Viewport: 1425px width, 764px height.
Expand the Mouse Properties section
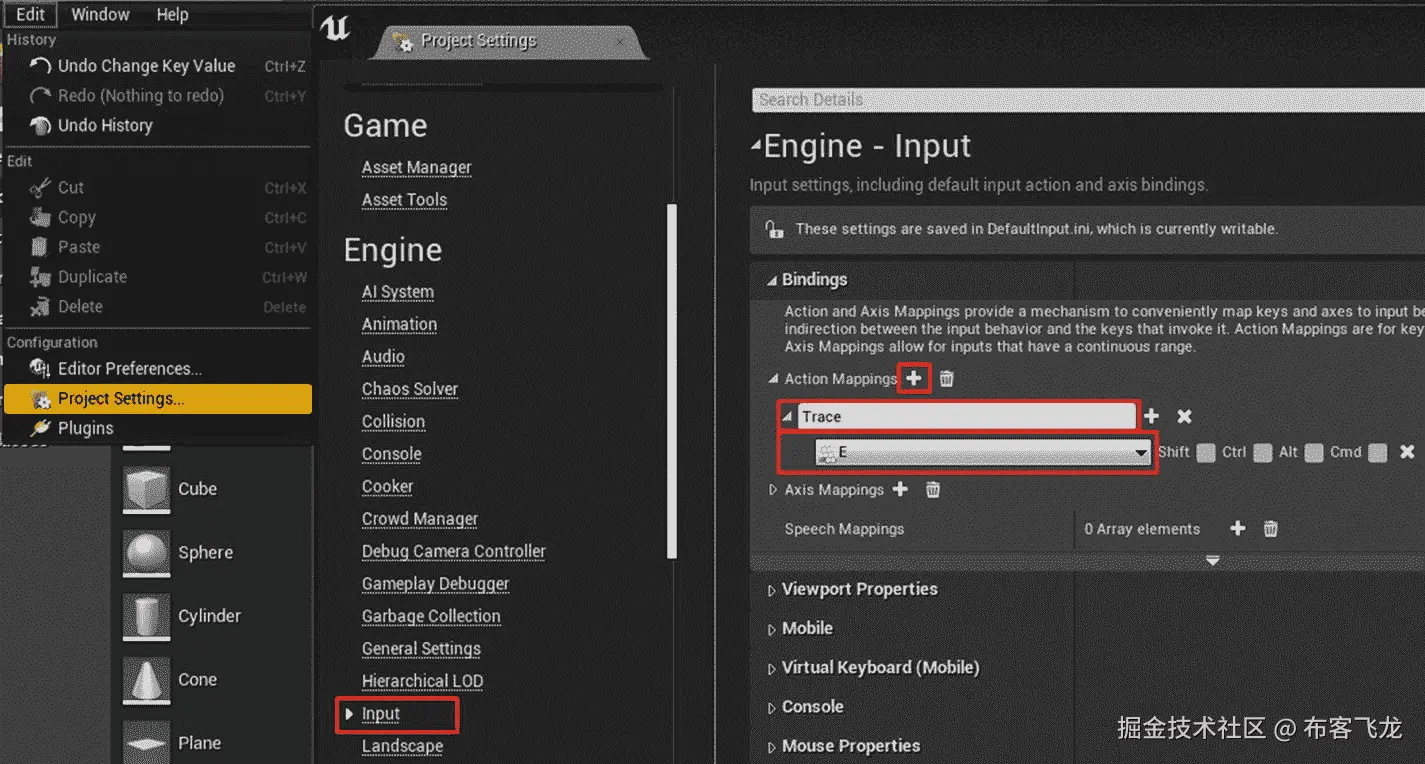point(772,746)
